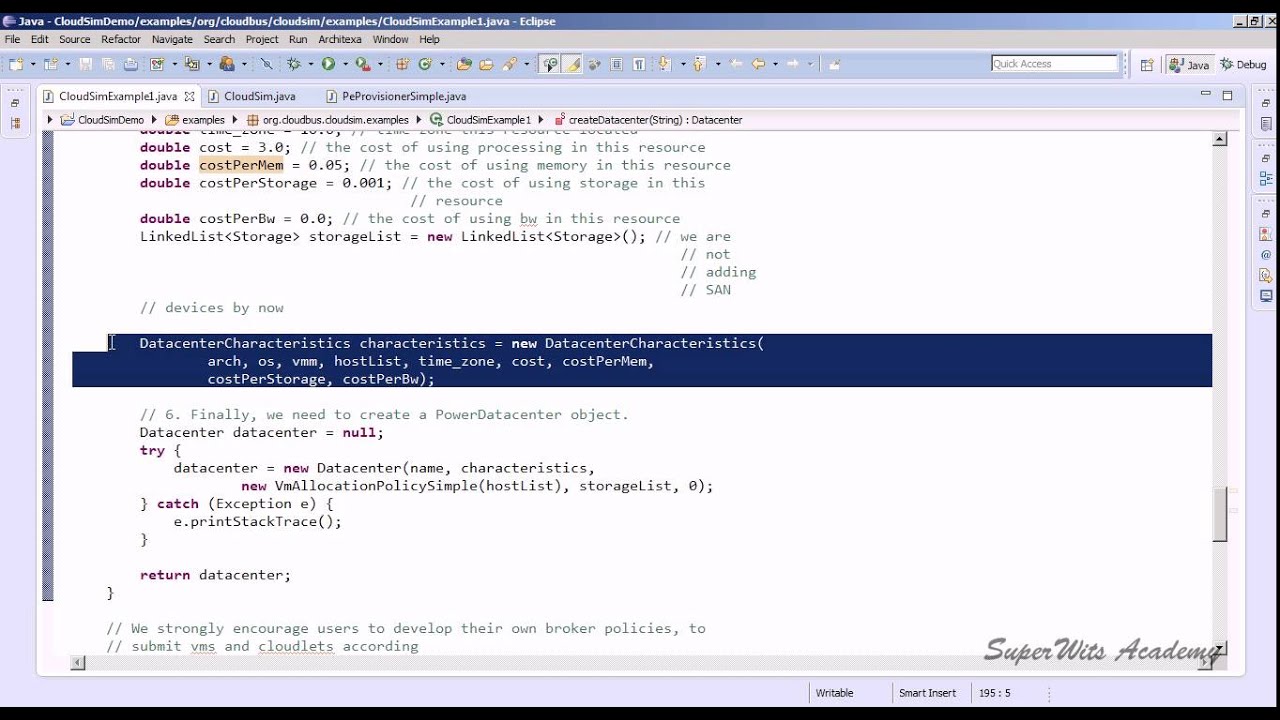Toggle Breadcrumb display button
The image size is (1280, 720).
pyautogui.click(x=549, y=64)
